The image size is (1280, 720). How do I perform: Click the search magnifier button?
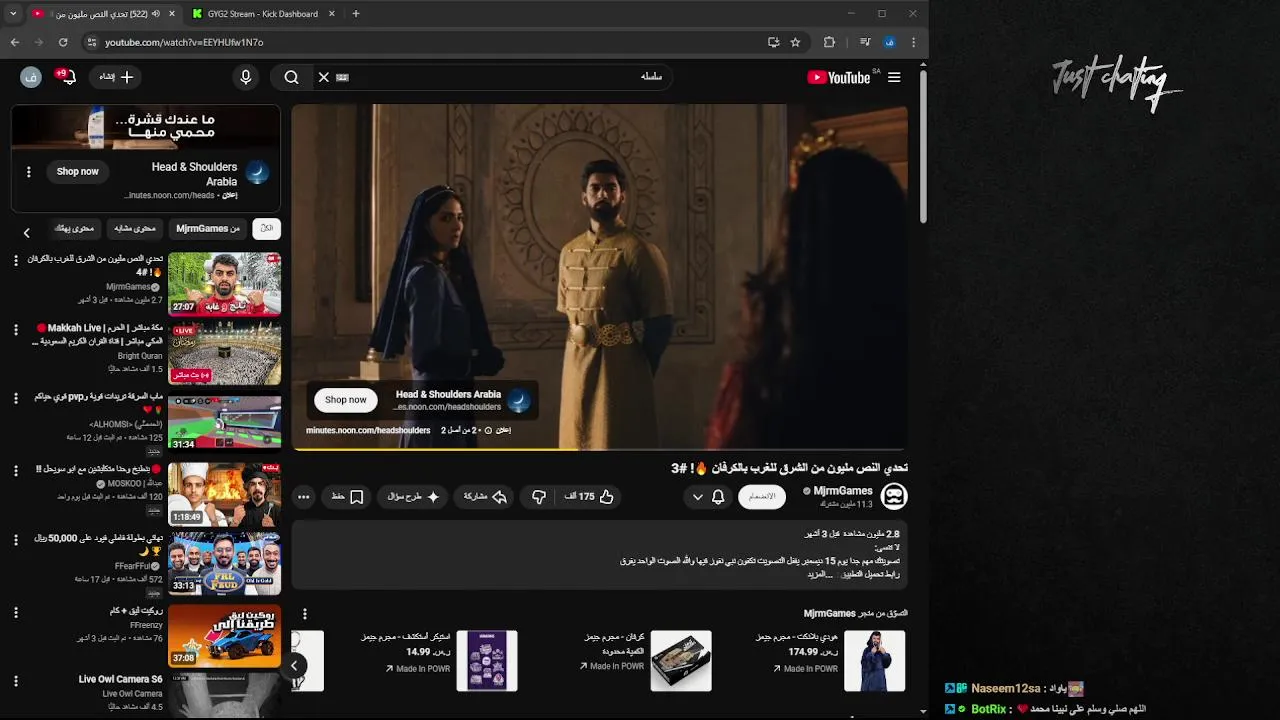291,77
